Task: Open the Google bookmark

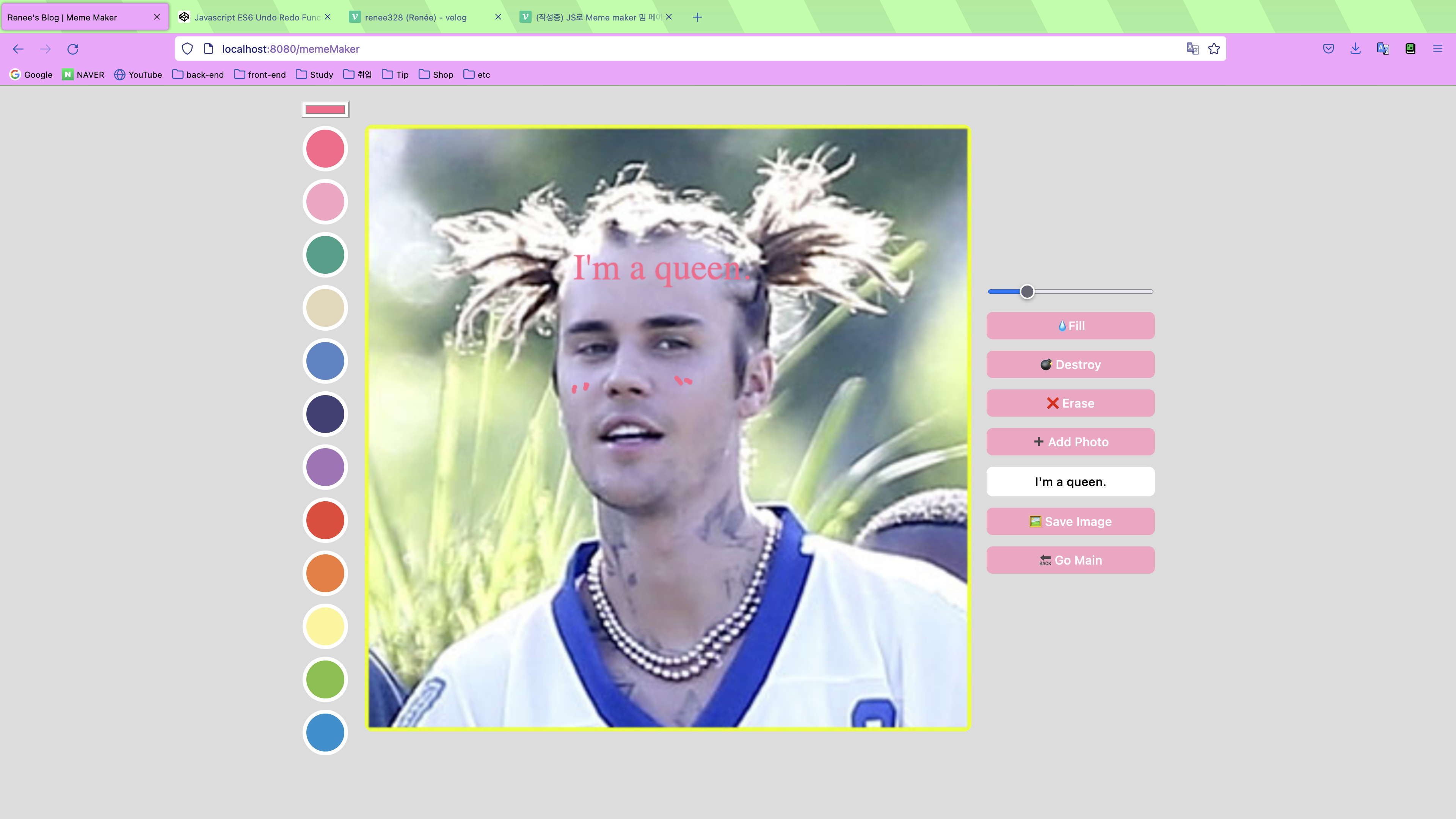Action: point(31,75)
